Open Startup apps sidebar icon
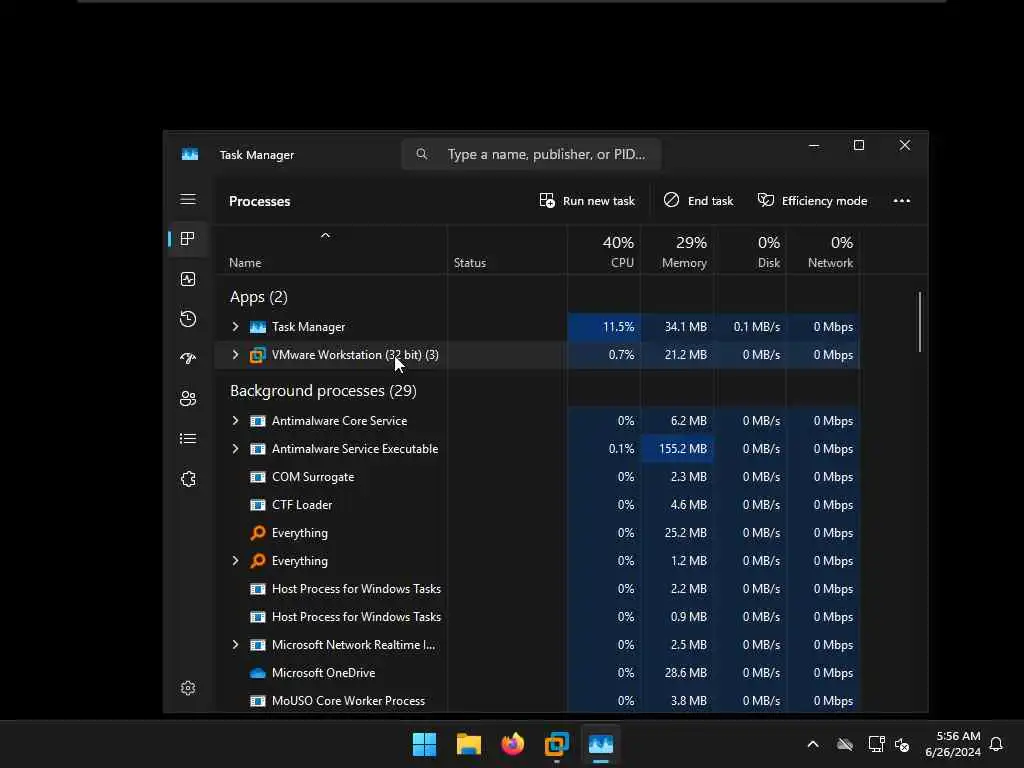This screenshot has width=1024, height=768. [188, 359]
